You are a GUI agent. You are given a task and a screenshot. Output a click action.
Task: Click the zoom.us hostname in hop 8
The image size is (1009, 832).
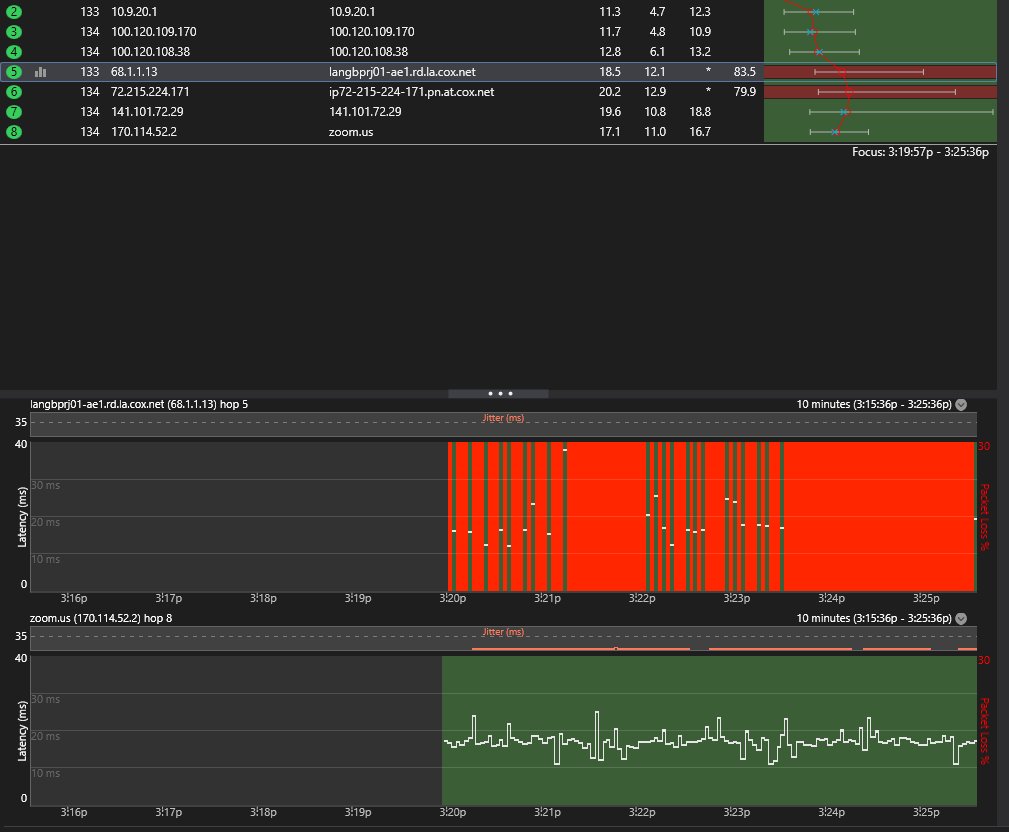[x=351, y=132]
